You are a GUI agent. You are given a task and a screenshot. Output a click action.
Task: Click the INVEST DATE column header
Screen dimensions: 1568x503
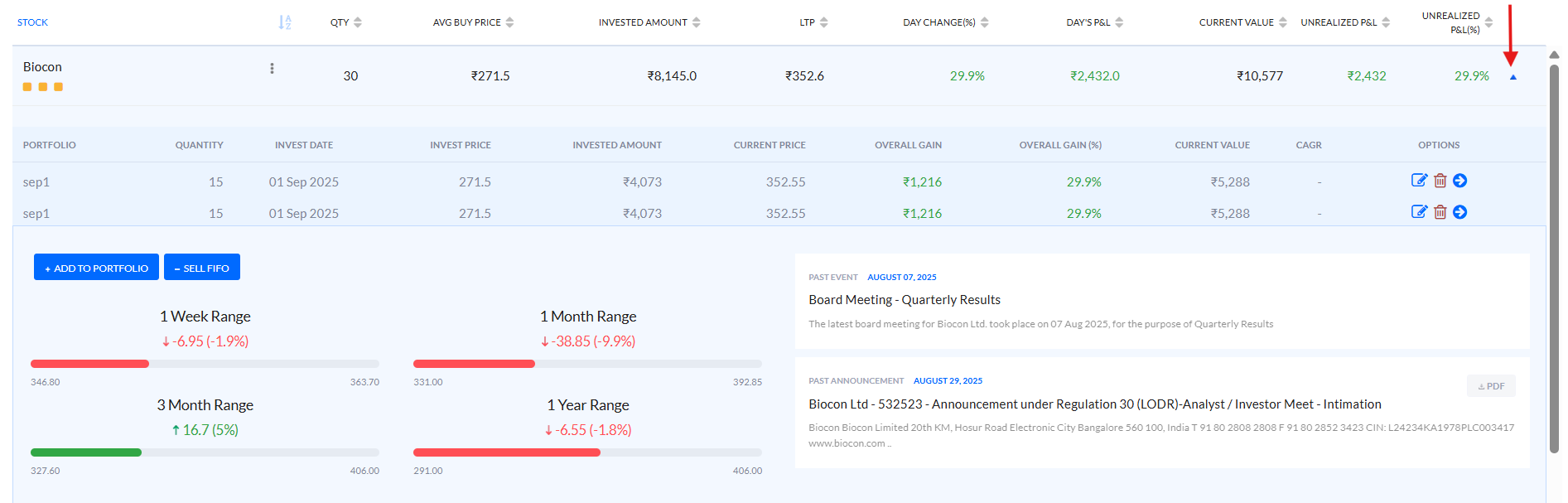point(304,145)
